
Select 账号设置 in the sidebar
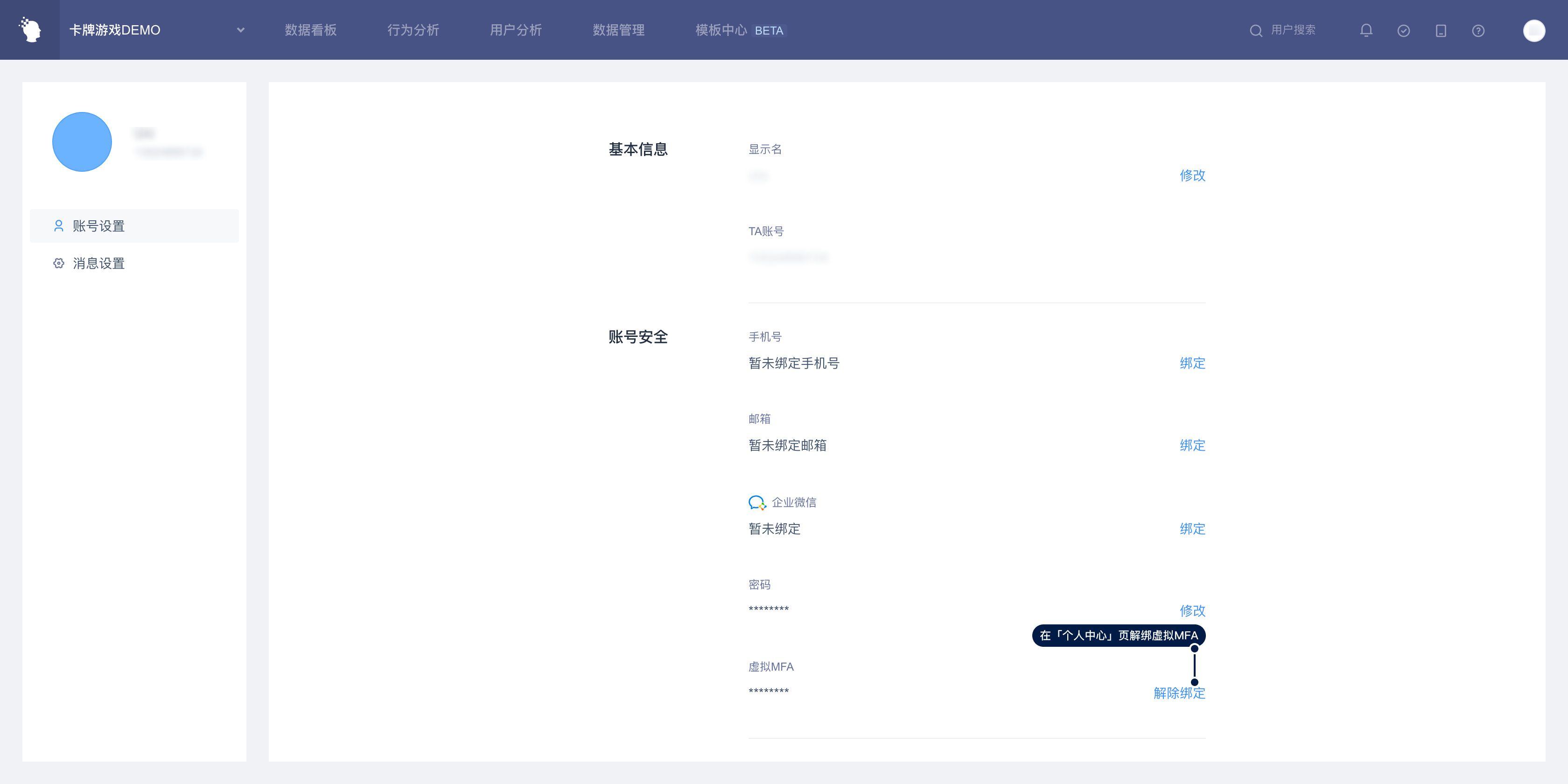[98, 226]
